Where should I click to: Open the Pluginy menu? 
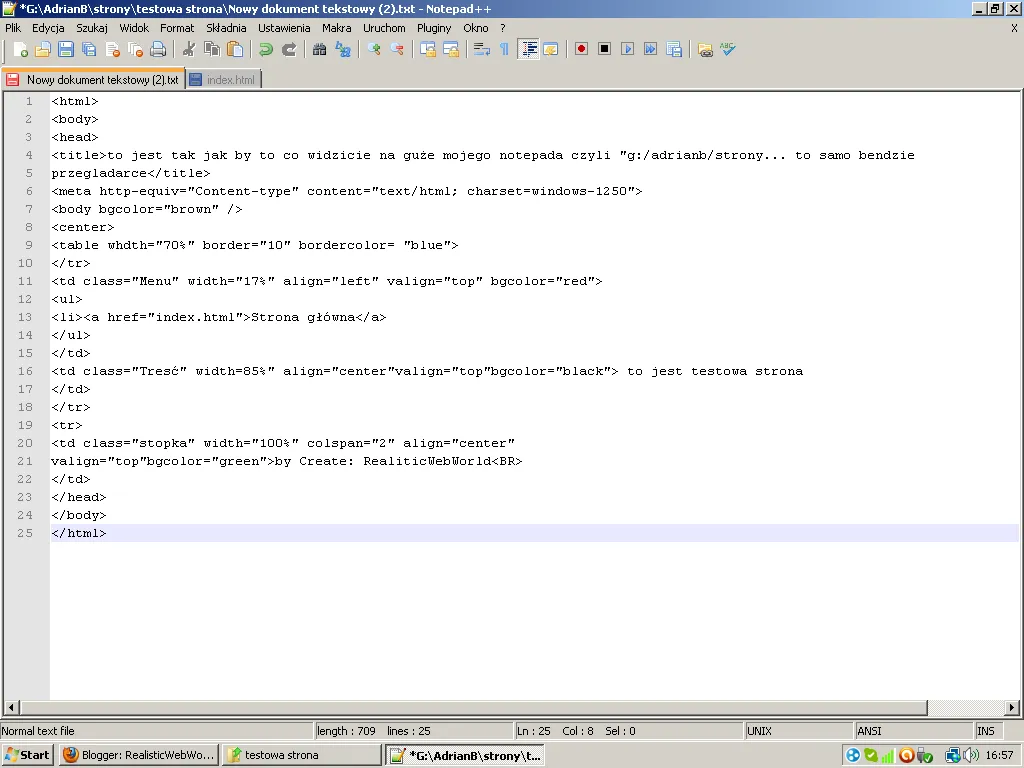pyautogui.click(x=434, y=28)
